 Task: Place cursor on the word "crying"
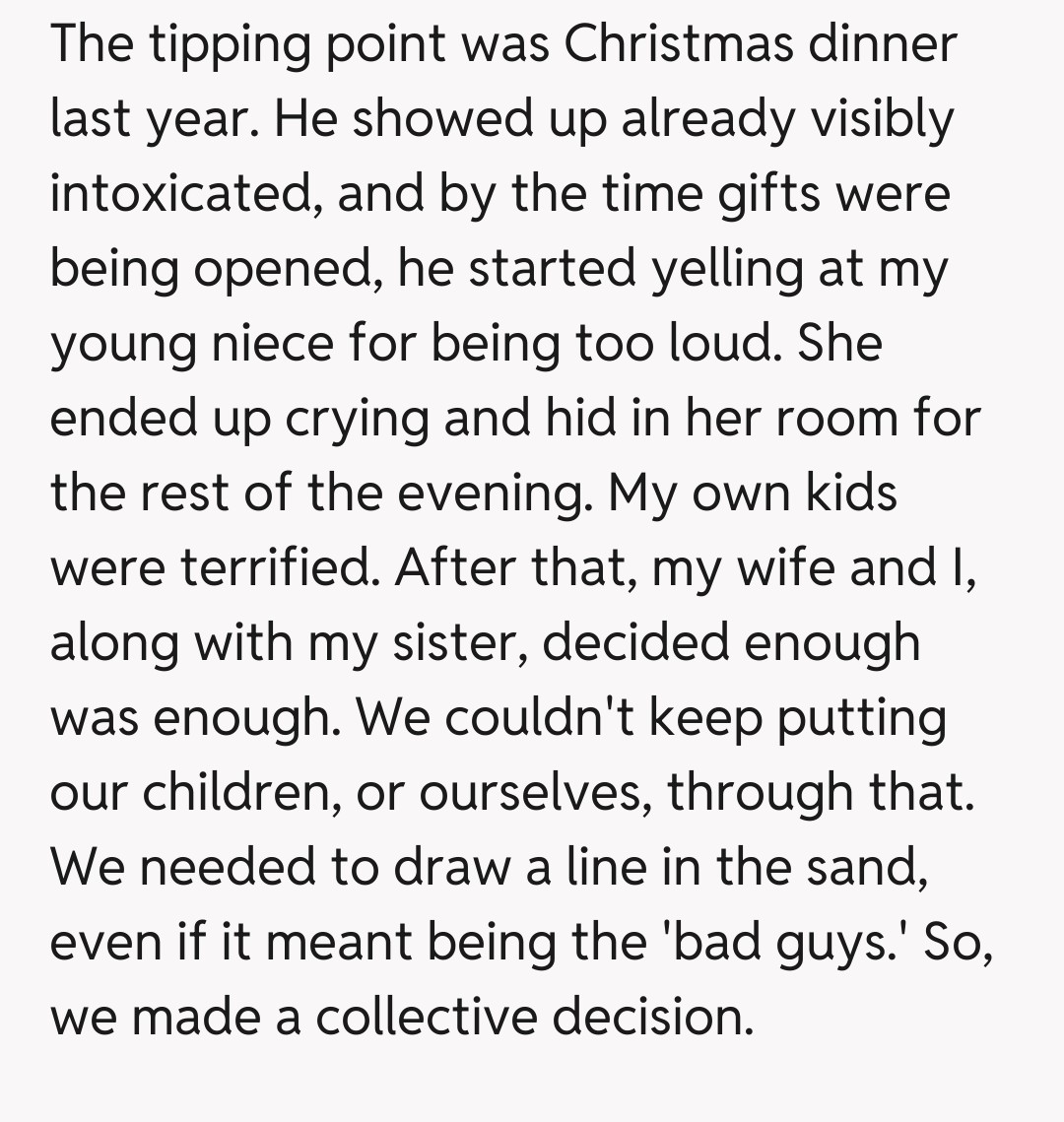click(358, 422)
